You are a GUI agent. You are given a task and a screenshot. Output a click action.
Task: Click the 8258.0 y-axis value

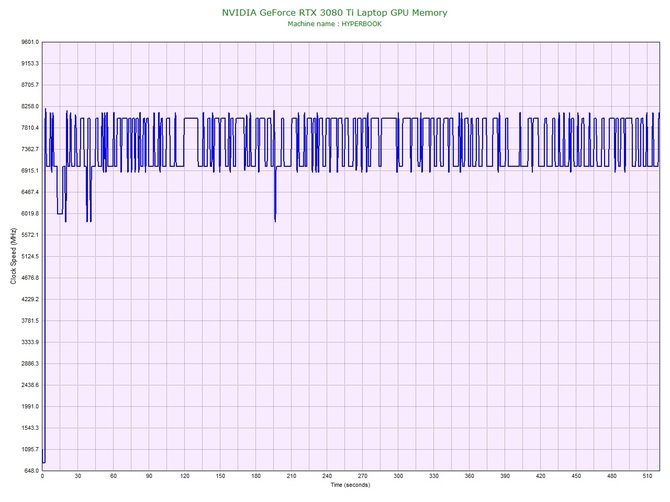30,106
